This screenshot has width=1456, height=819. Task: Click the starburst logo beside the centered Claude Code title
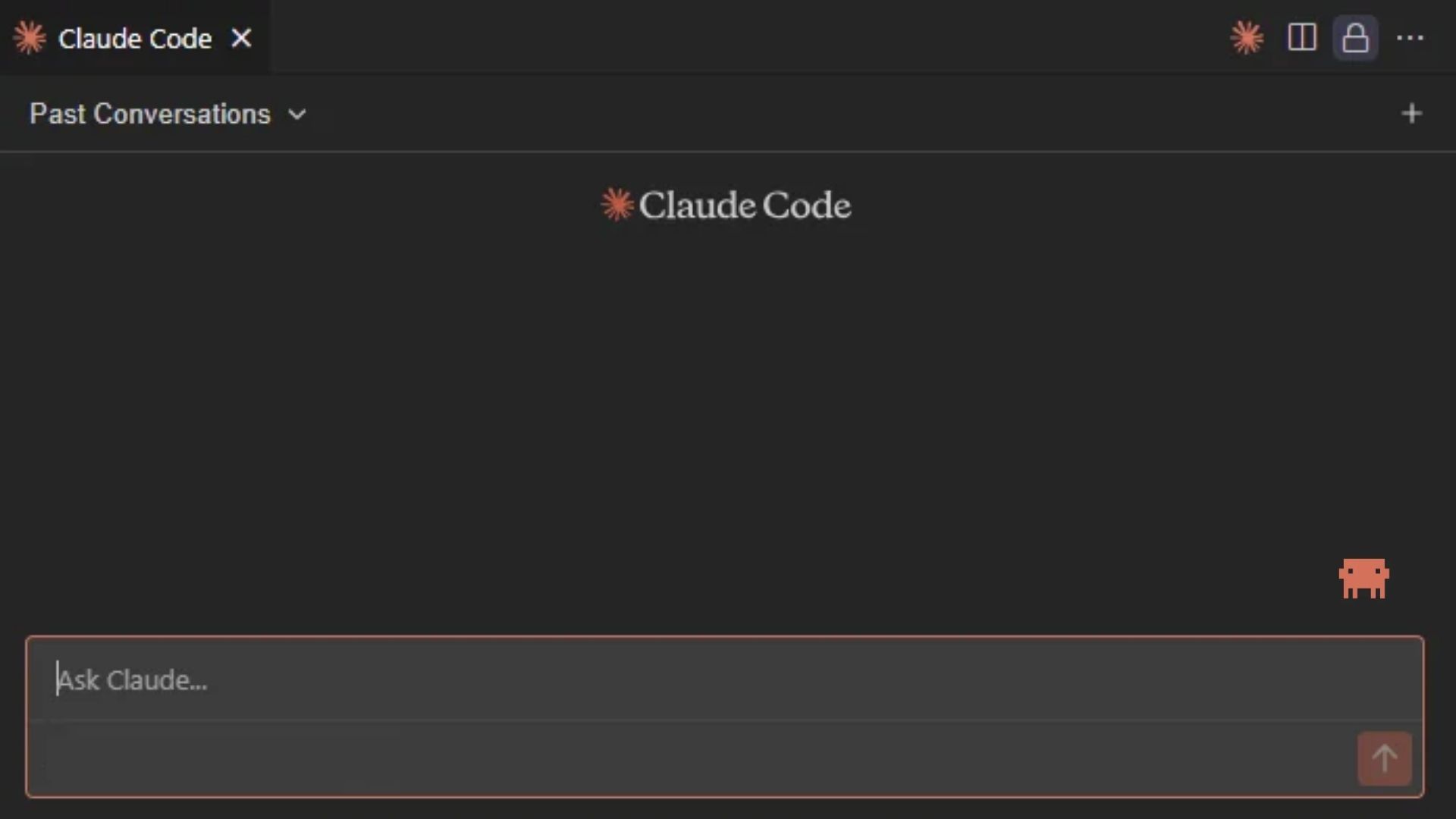[x=617, y=205]
